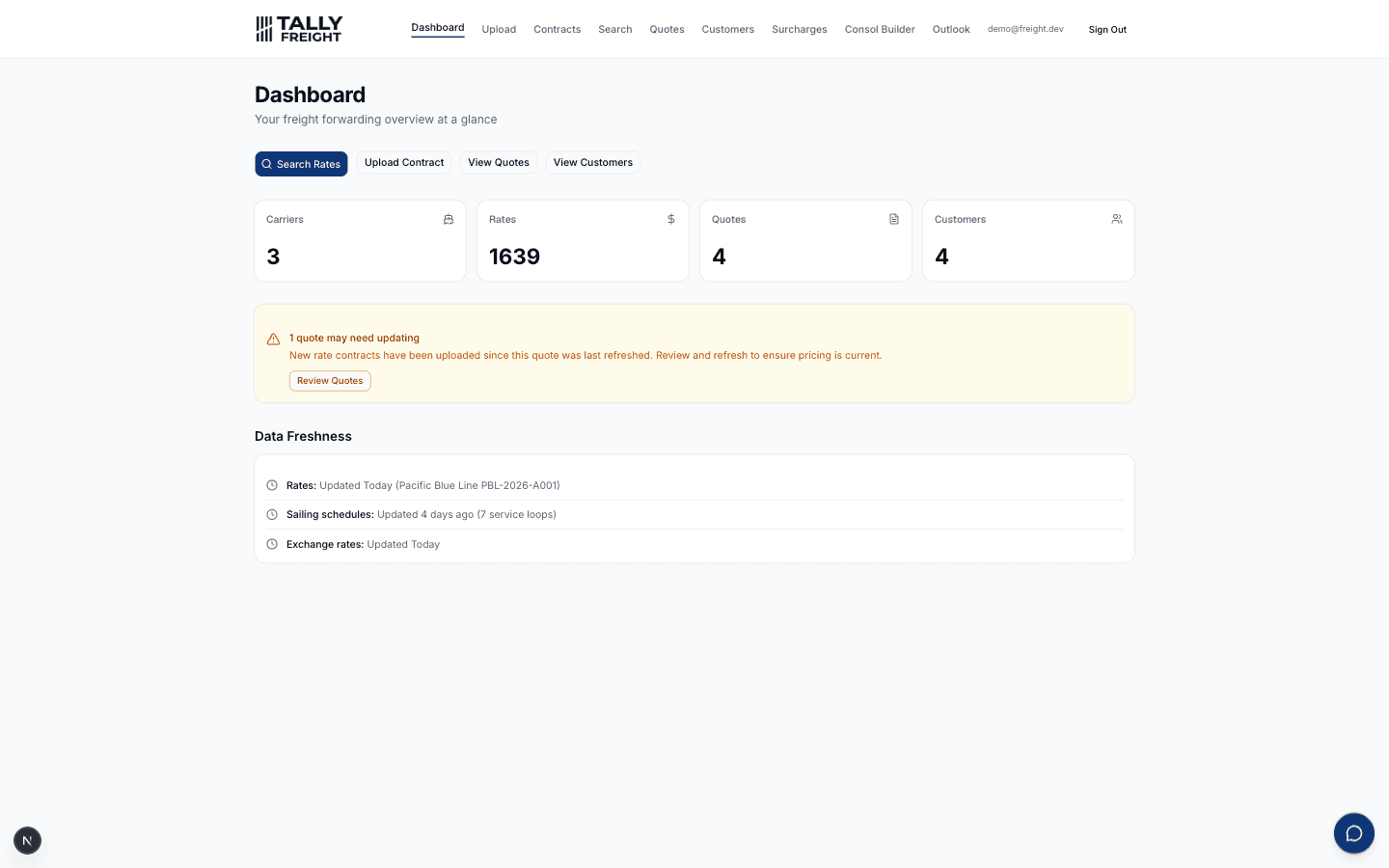Click the demo@freight.dev account label
This screenshot has width=1389, height=868.
1024,29
